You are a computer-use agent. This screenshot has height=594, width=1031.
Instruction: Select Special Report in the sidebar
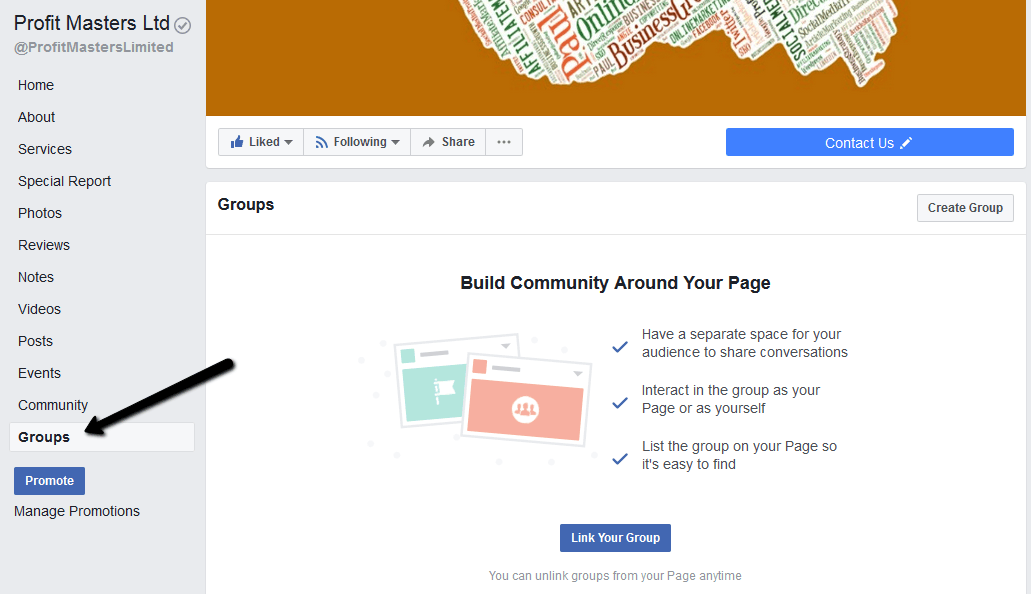point(64,181)
